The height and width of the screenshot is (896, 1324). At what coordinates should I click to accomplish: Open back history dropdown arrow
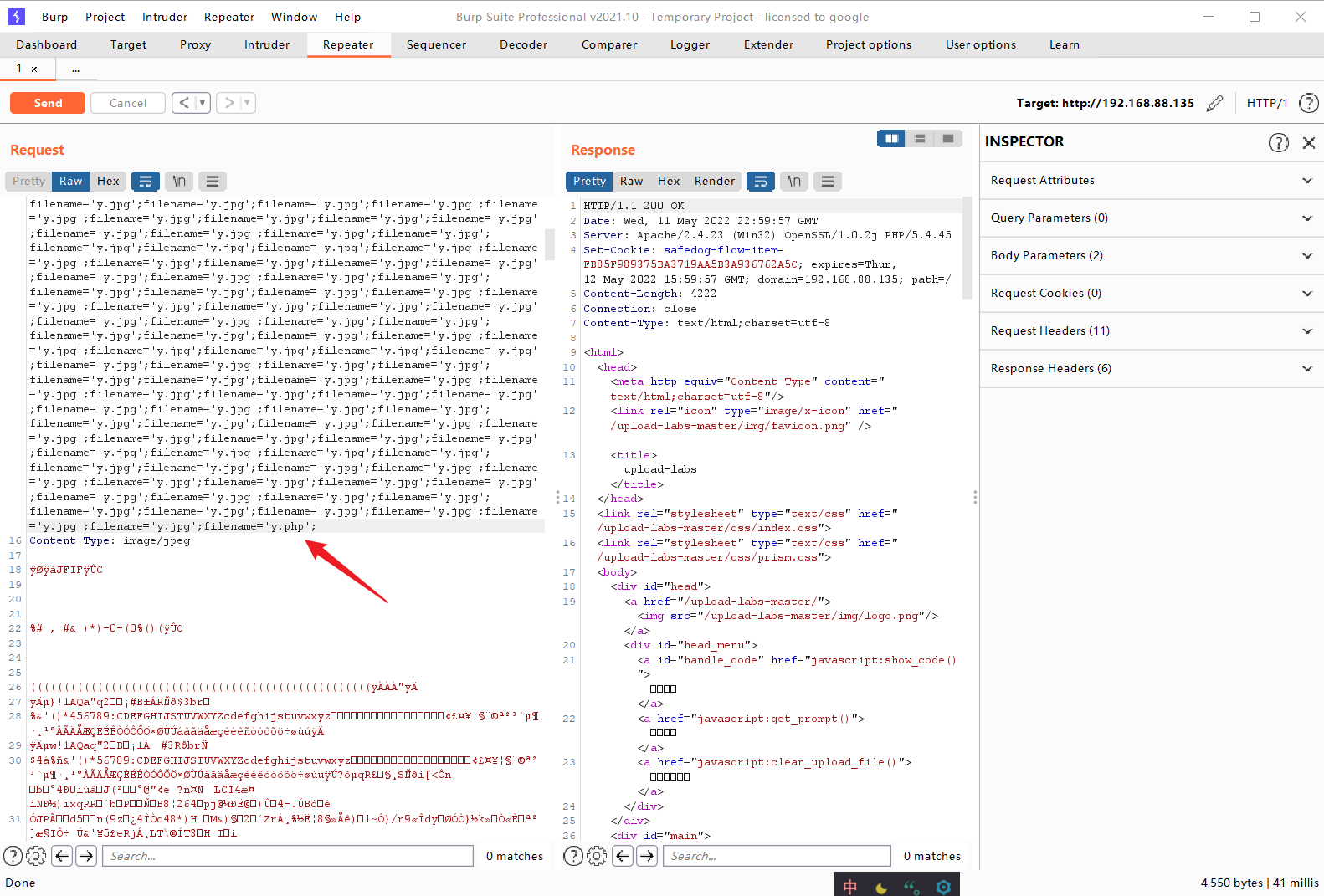tap(203, 103)
